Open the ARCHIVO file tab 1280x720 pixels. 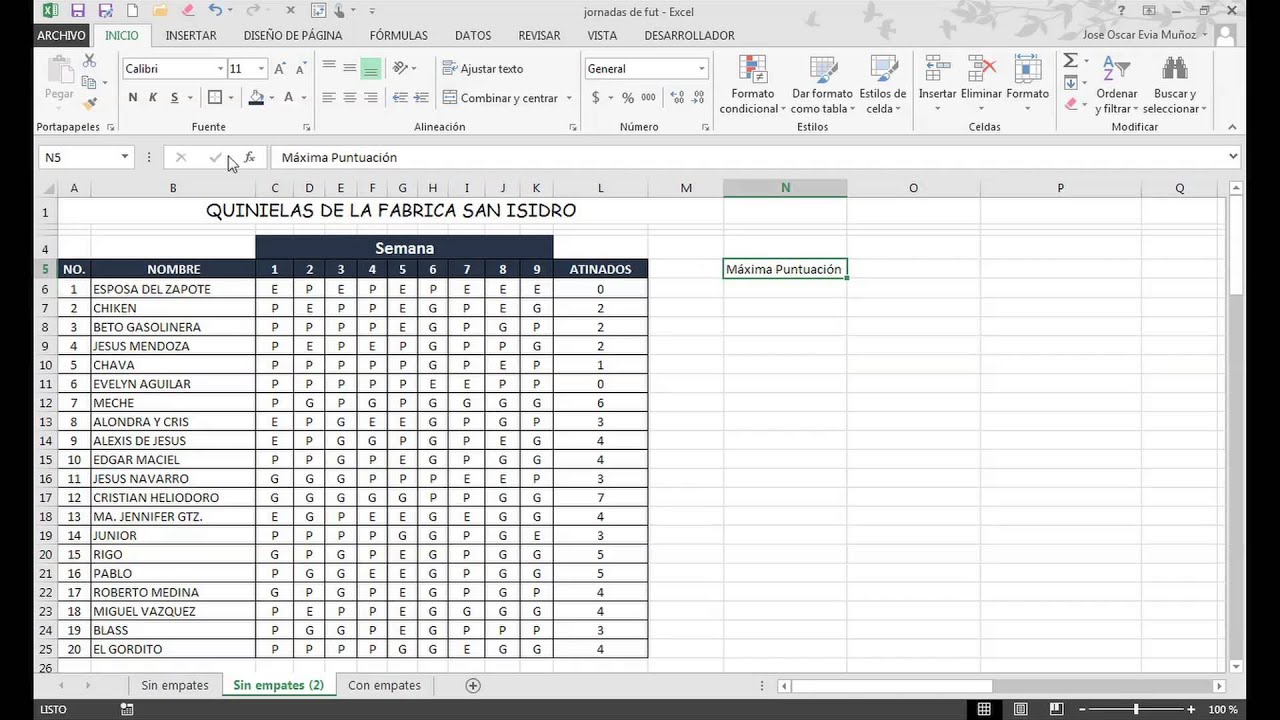coord(61,35)
